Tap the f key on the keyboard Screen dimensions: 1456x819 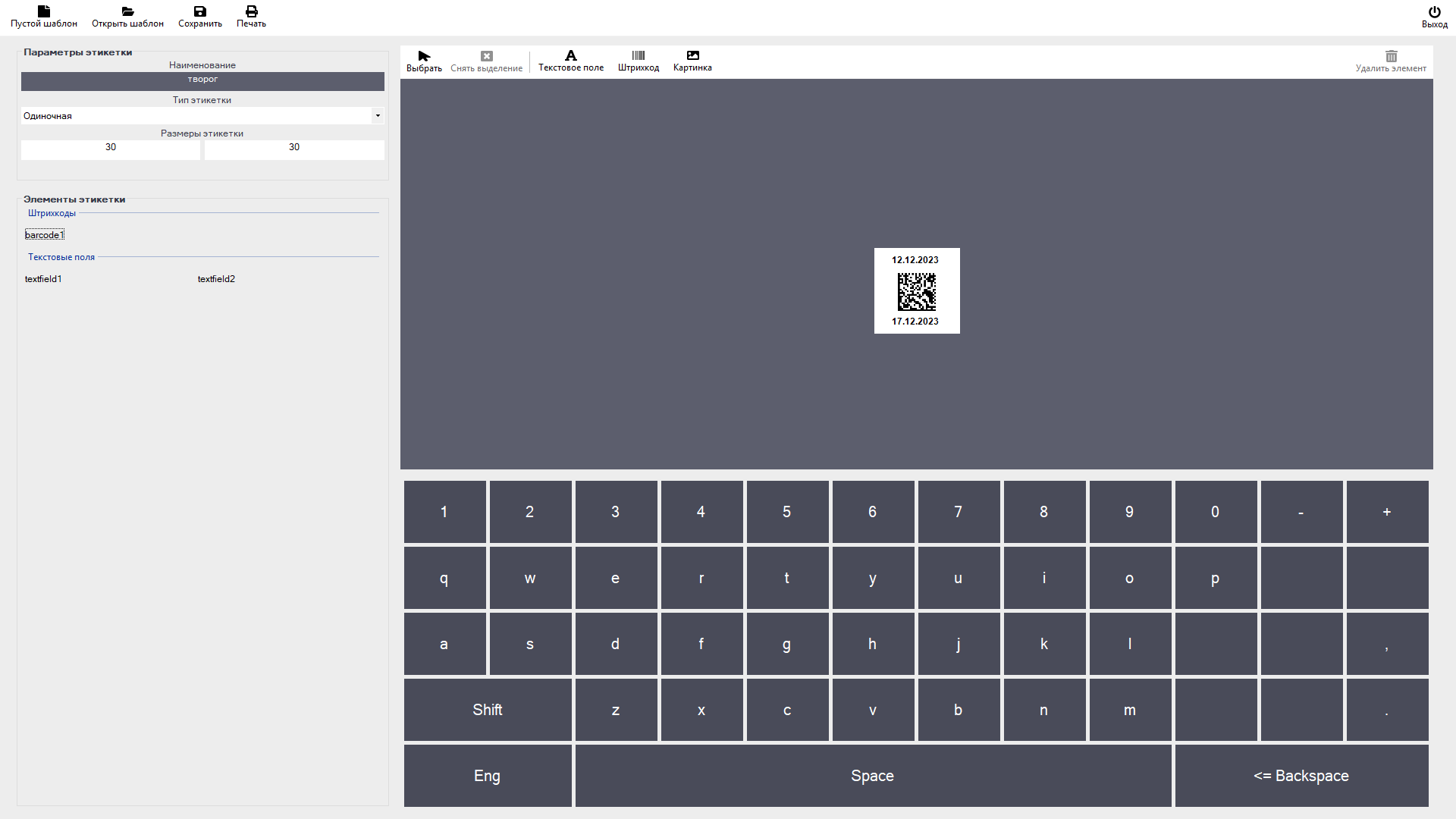(x=702, y=644)
